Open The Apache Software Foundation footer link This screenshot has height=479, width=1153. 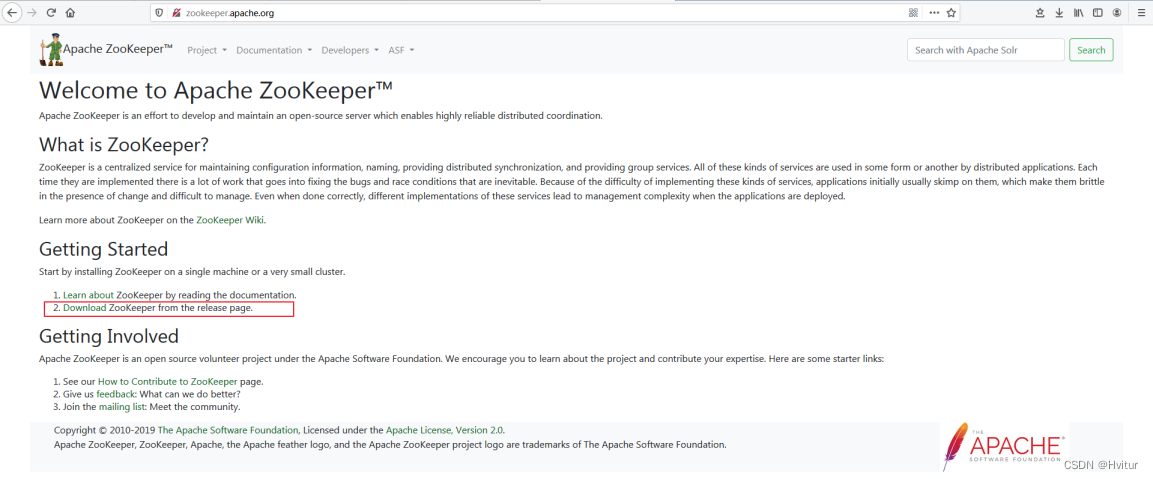[228, 430]
